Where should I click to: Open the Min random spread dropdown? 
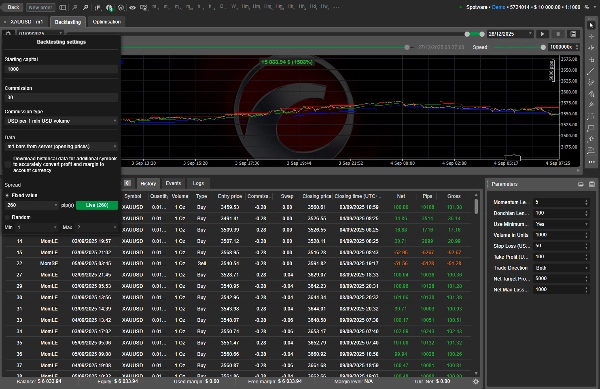click(x=36, y=227)
